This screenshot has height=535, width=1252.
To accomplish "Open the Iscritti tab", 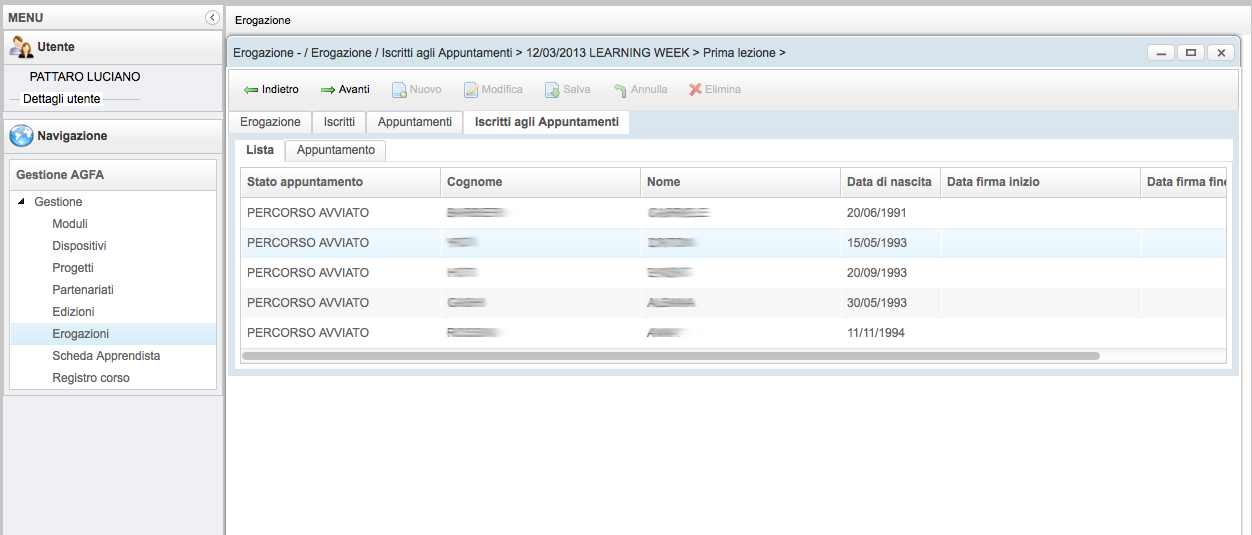I will pyautogui.click(x=339, y=122).
